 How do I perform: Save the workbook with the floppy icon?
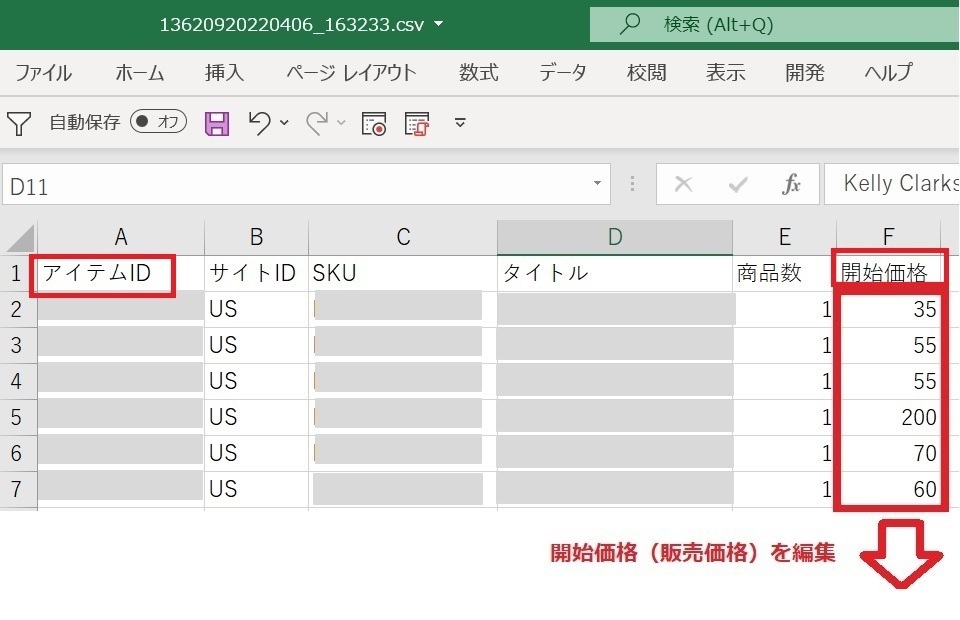[x=217, y=123]
